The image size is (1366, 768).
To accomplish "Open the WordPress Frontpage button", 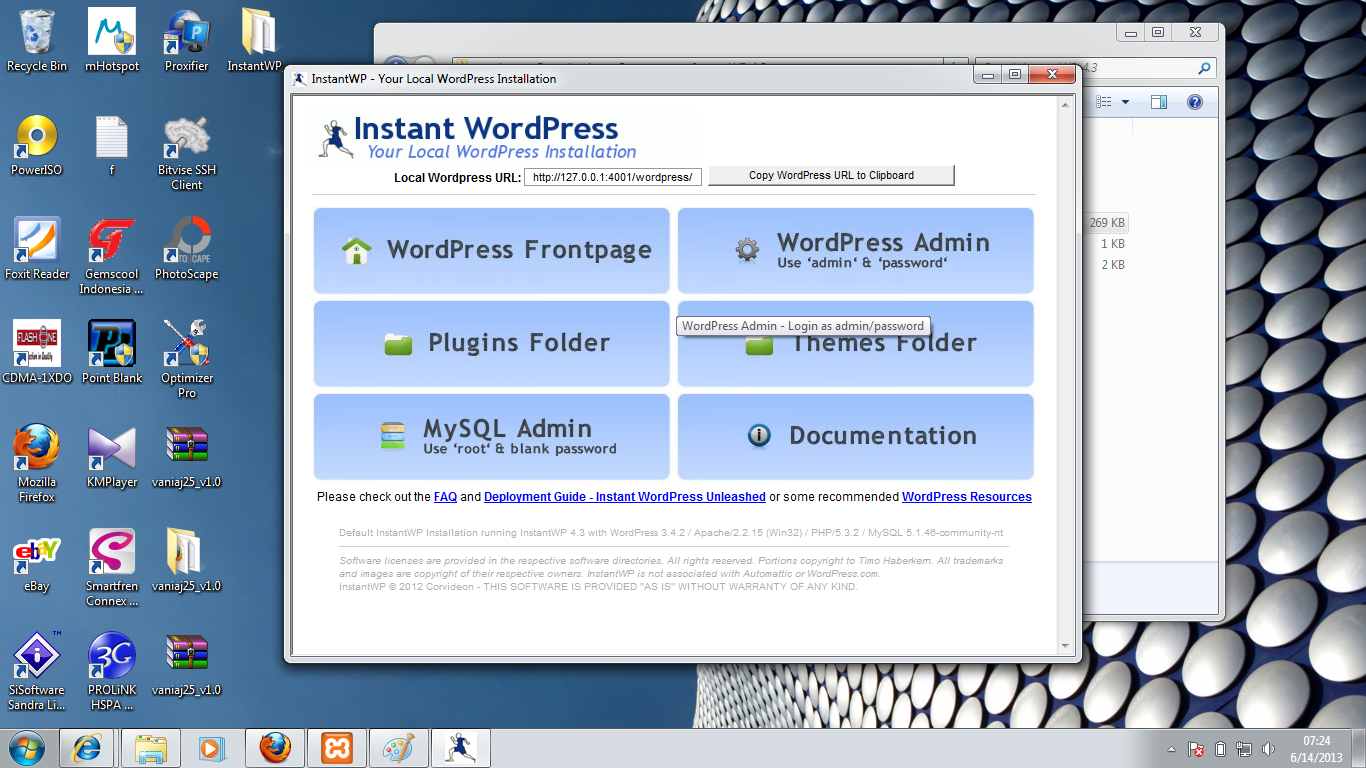I will tap(491, 251).
